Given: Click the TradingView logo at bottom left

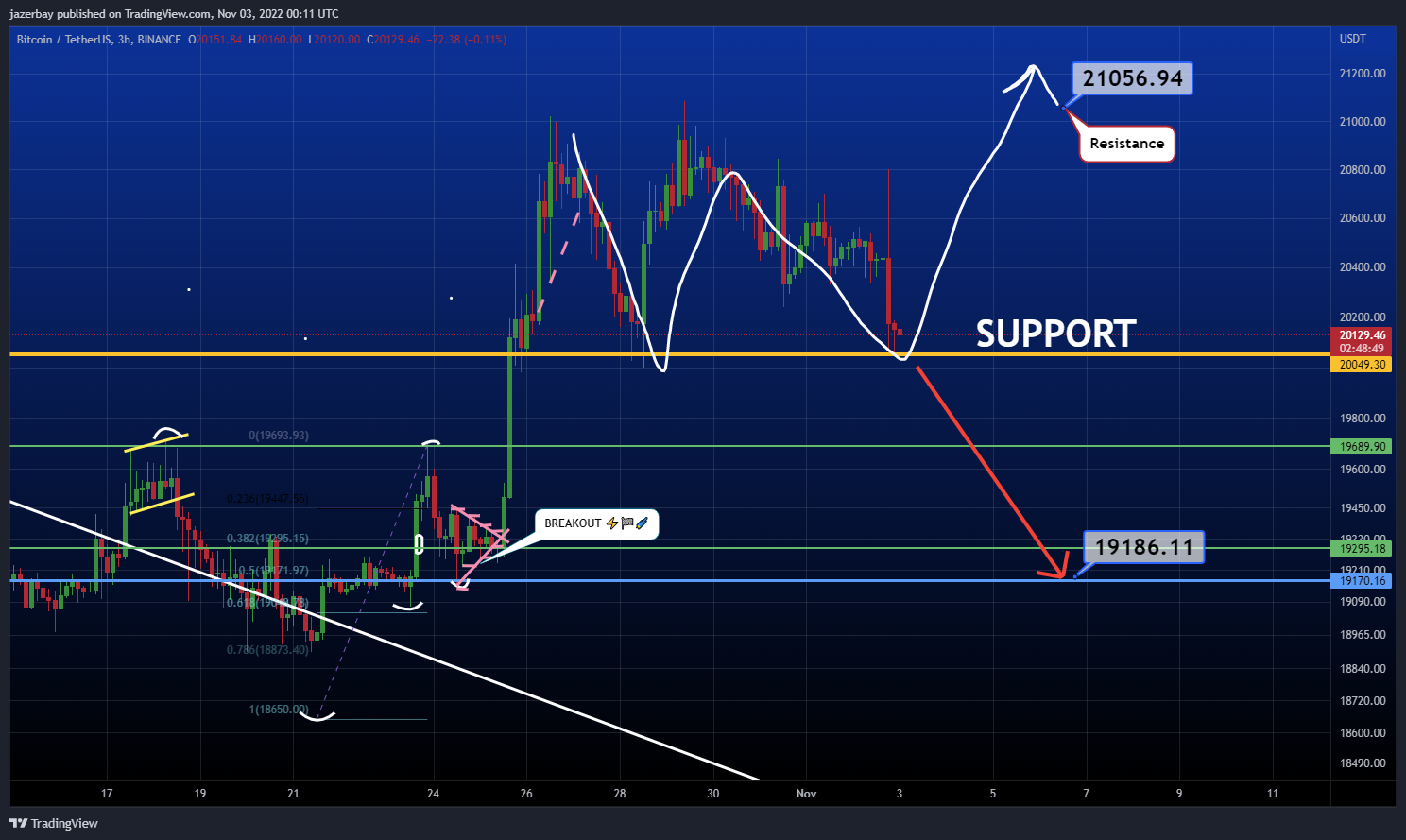Looking at the screenshot, I should (x=54, y=823).
